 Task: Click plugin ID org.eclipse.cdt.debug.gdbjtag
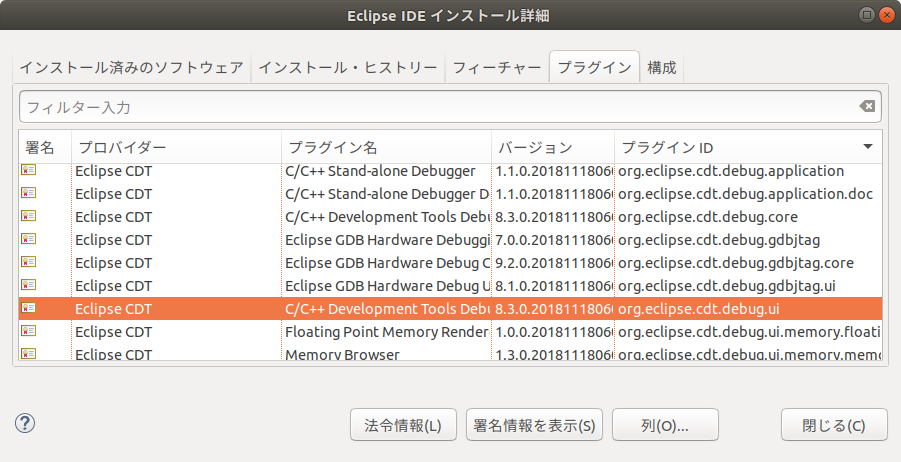(x=719, y=240)
